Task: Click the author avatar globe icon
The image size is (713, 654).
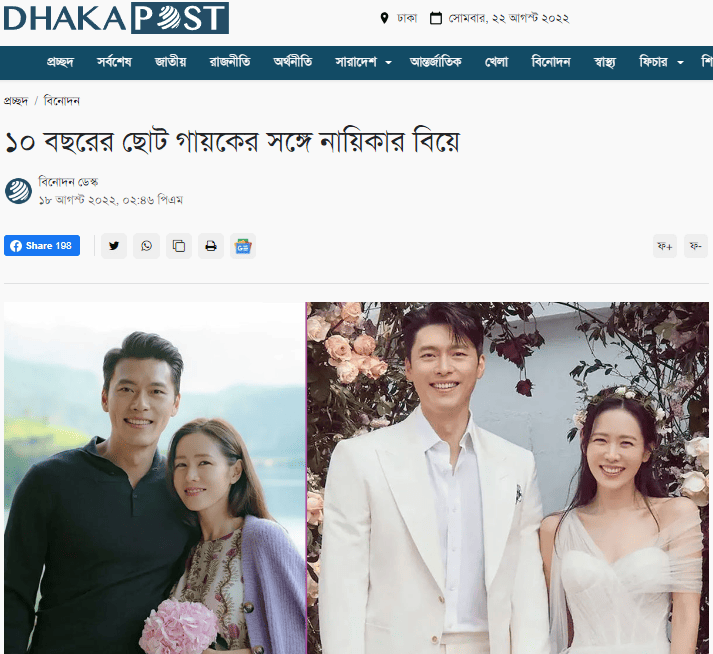Action: [18, 191]
